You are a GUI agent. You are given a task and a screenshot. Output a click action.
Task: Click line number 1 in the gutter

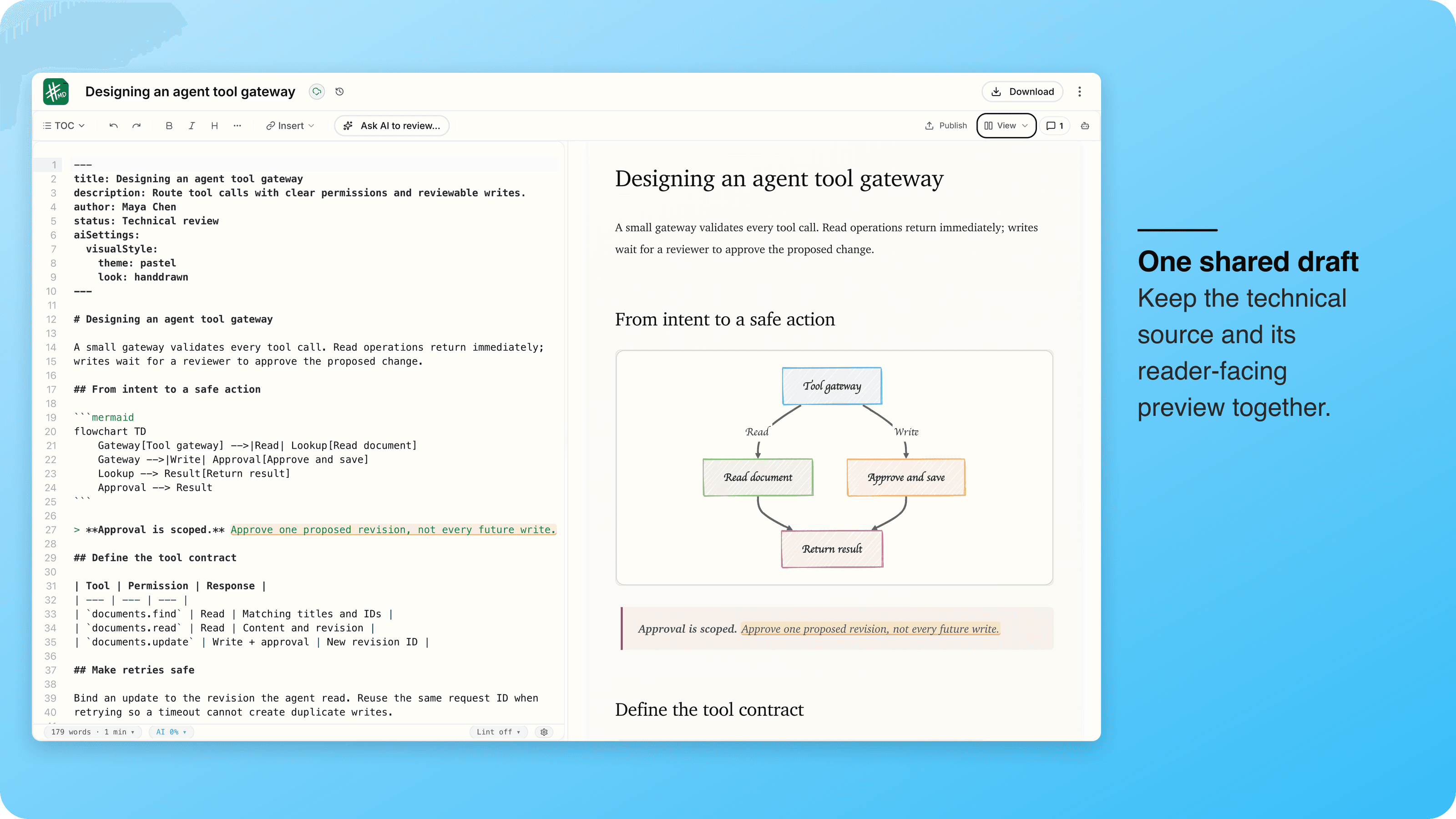tap(54, 165)
